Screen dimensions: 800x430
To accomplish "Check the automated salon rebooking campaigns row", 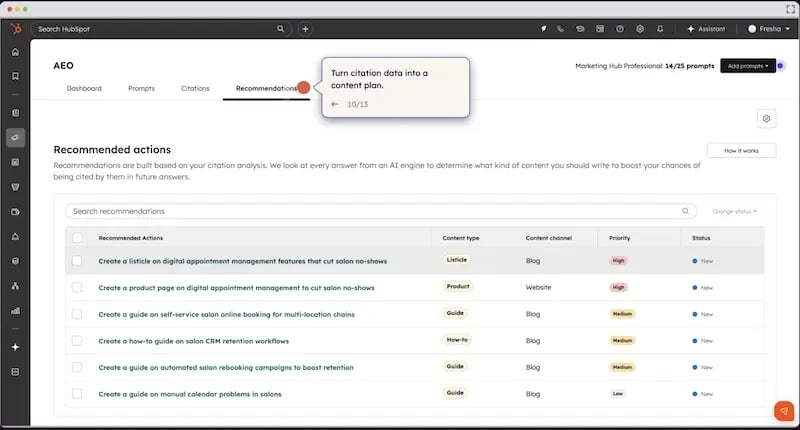I will 77,367.
